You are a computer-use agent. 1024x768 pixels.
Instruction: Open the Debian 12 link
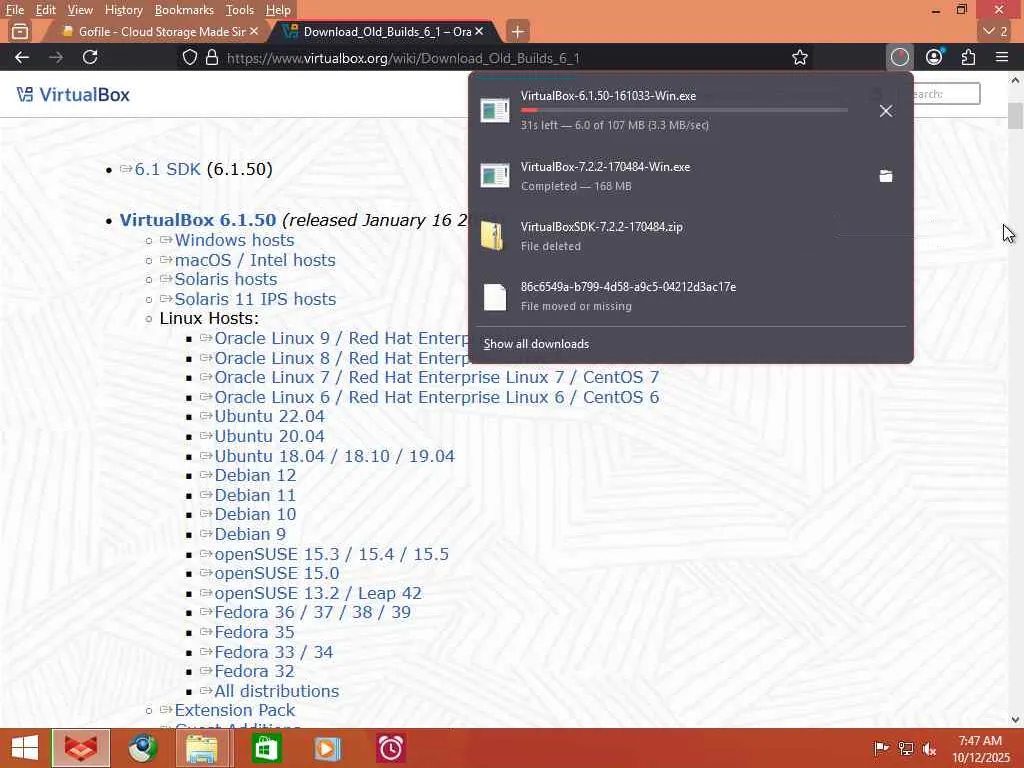coord(255,475)
